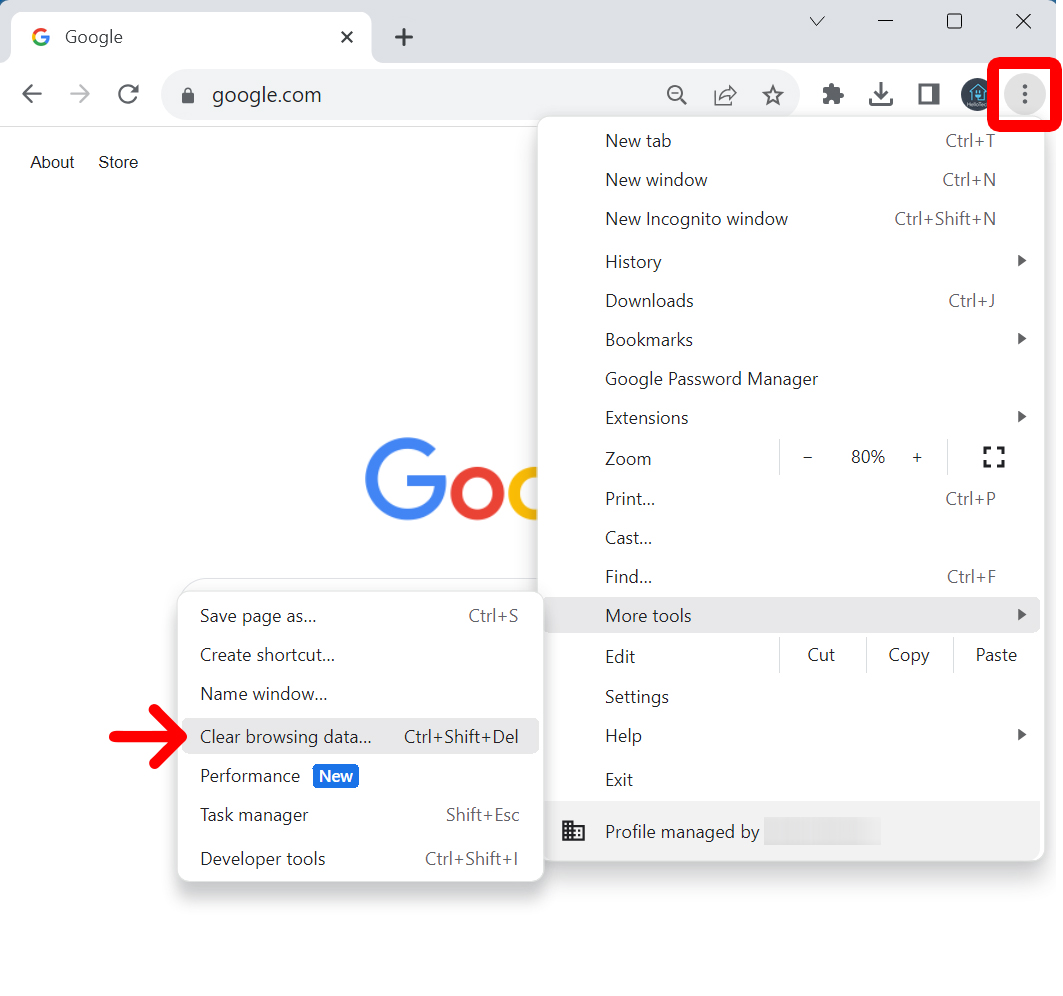The height and width of the screenshot is (996, 1063).
Task: Click the Extensions puzzle piece icon
Action: coord(833,93)
